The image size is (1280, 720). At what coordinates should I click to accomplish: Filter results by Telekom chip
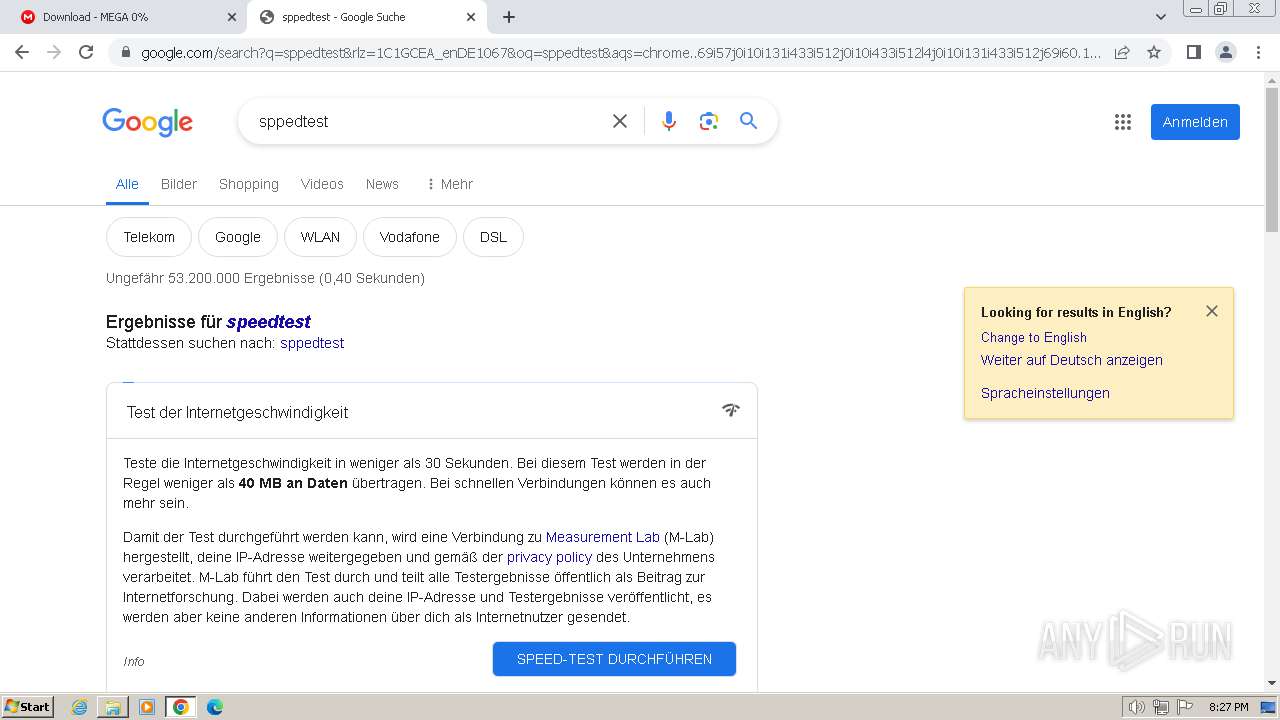[149, 237]
